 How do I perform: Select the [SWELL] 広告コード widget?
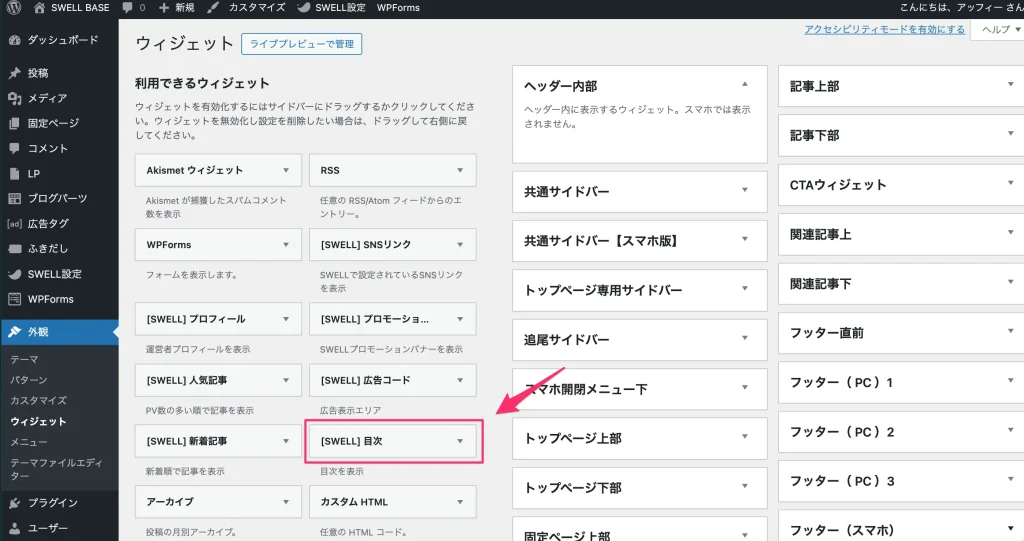(392, 380)
